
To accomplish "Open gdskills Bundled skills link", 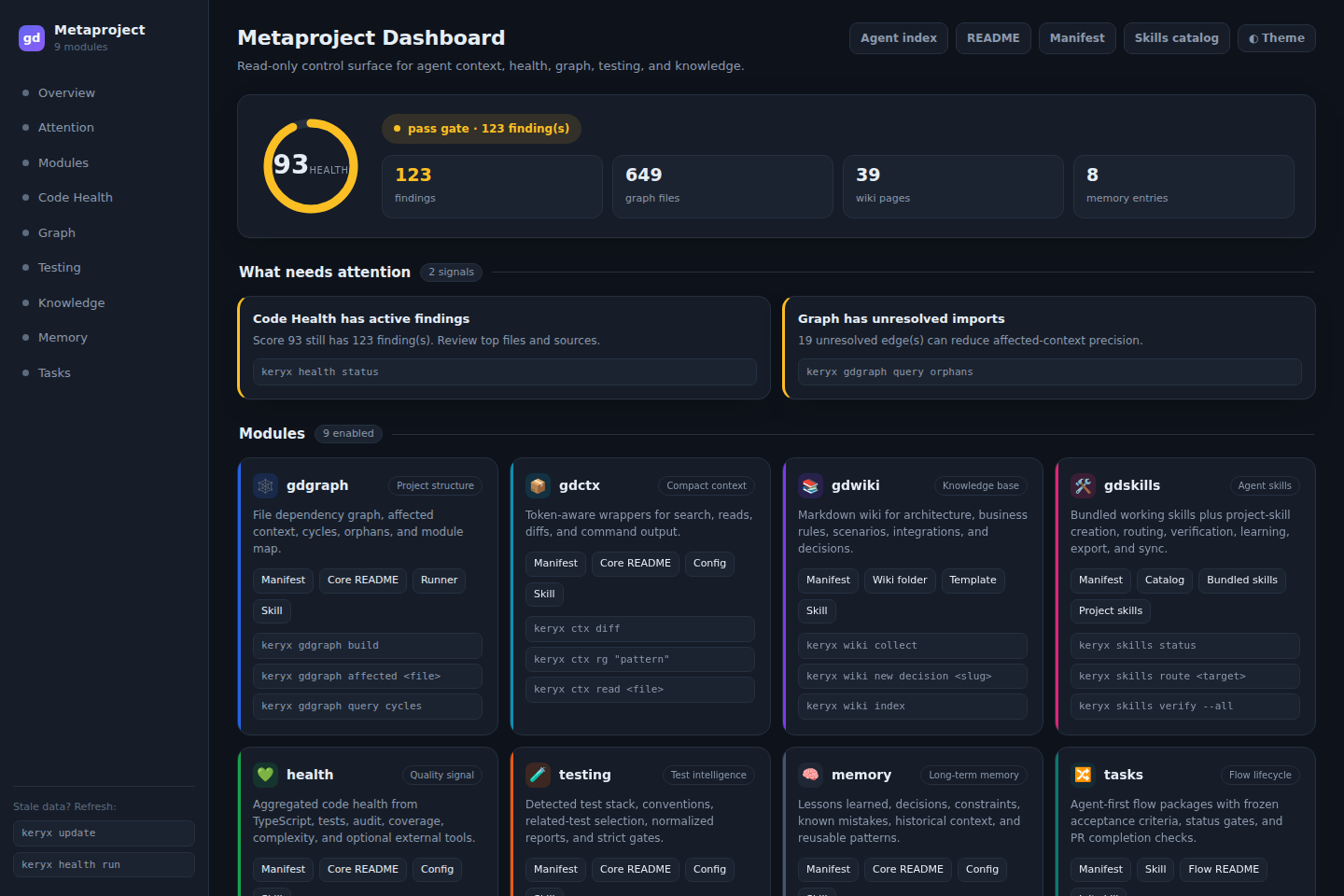I will pos(1242,581).
